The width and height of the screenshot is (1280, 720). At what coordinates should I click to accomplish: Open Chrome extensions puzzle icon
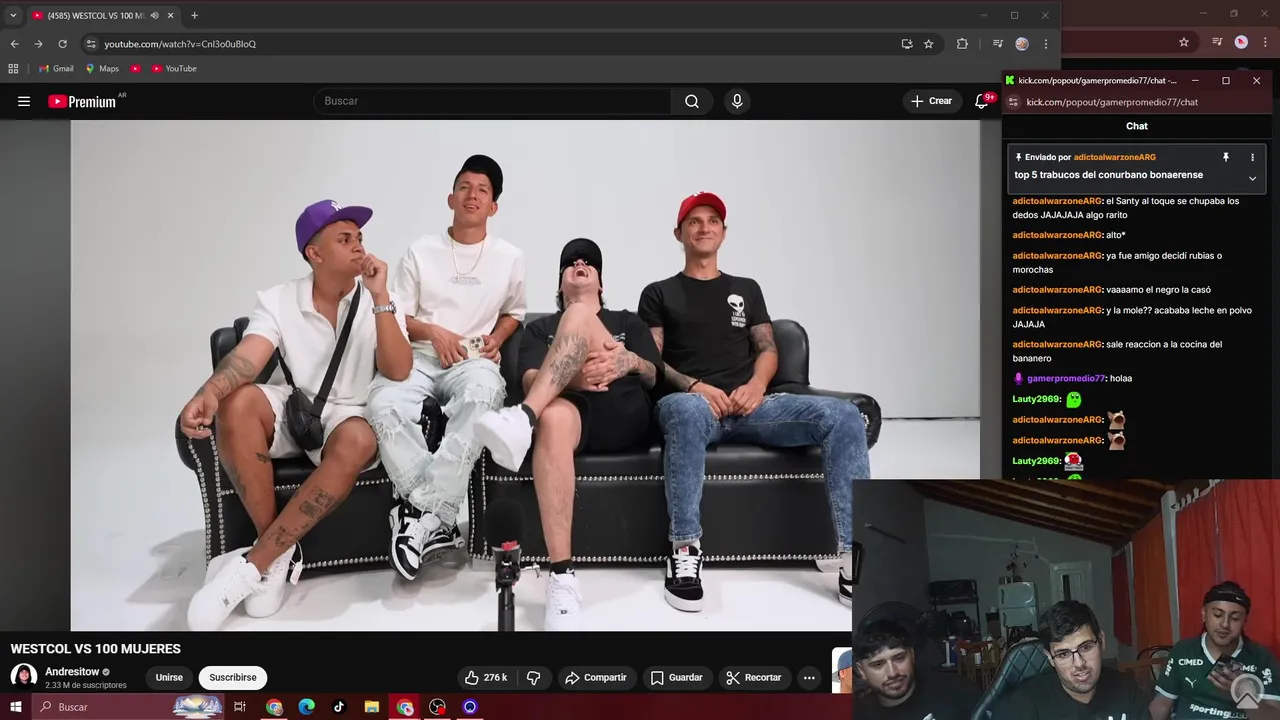[962, 44]
